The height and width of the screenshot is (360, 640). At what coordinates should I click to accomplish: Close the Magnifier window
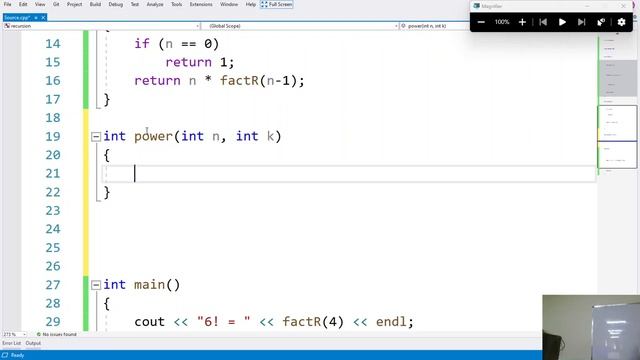coord(623,6)
